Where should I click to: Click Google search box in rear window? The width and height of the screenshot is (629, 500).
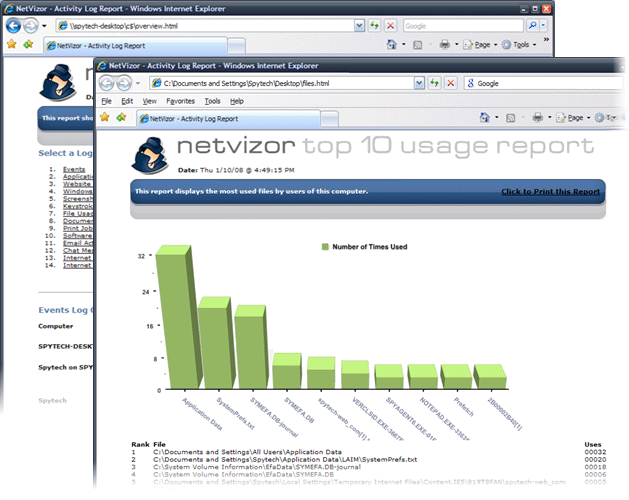point(463,26)
